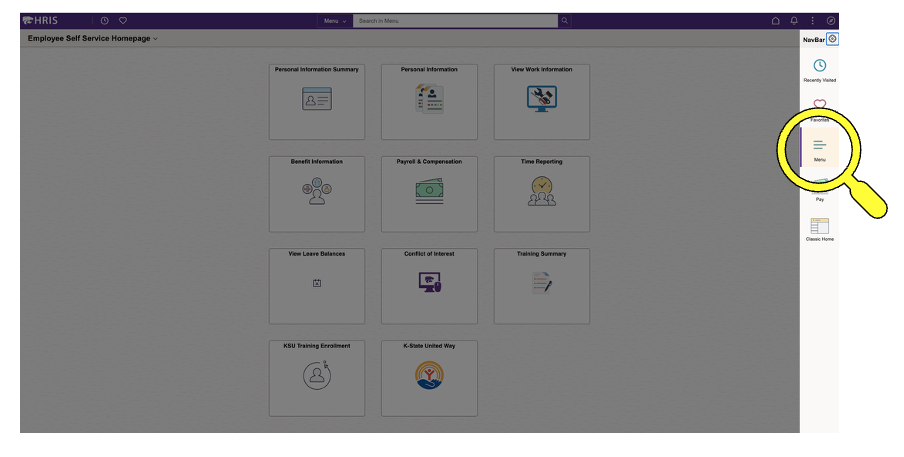Open Personal Information tile
The height and width of the screenshot is (457, 904).
click(429, 102)
